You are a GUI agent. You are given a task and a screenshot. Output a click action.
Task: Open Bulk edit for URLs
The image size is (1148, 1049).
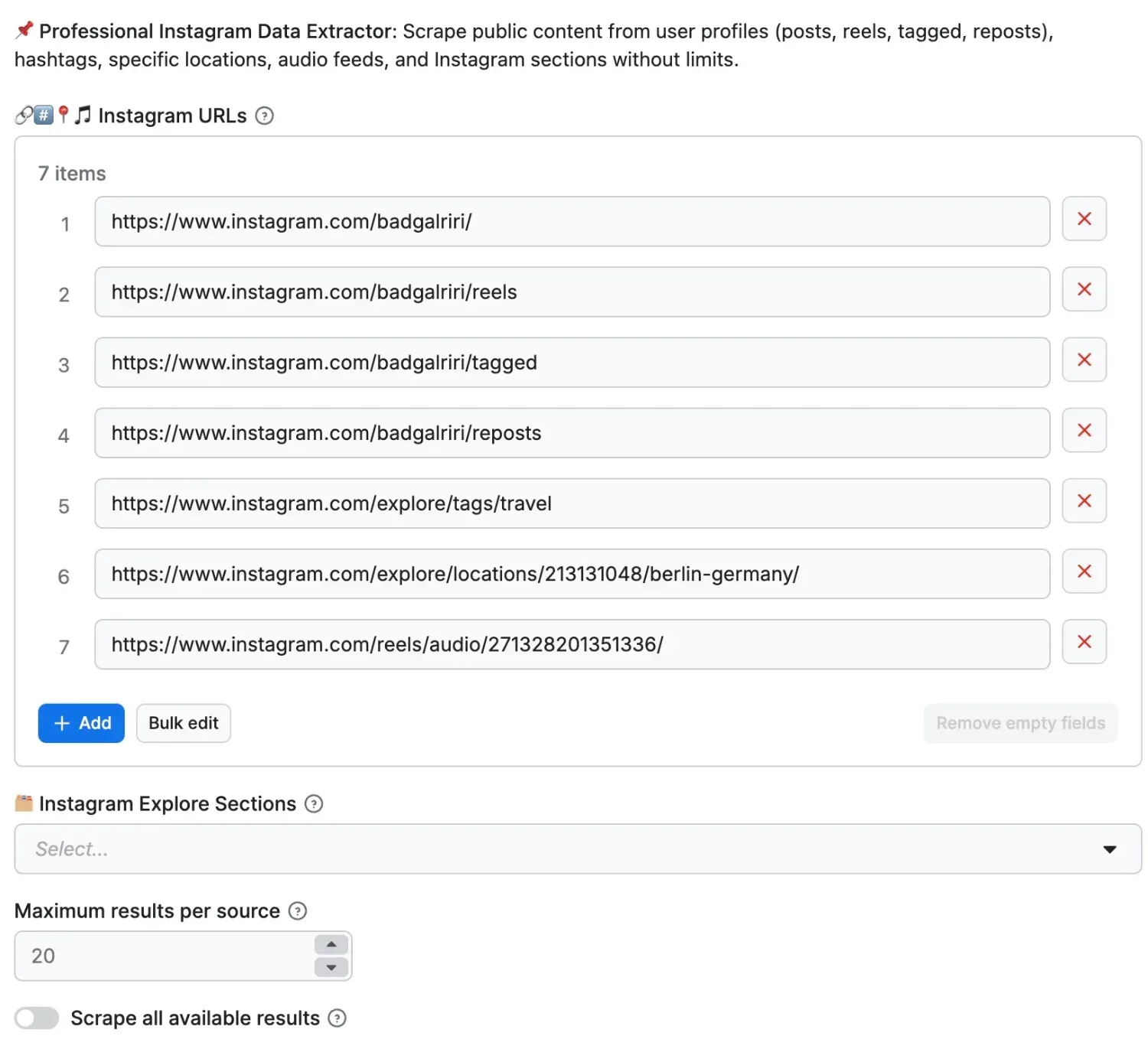[184, 723]
